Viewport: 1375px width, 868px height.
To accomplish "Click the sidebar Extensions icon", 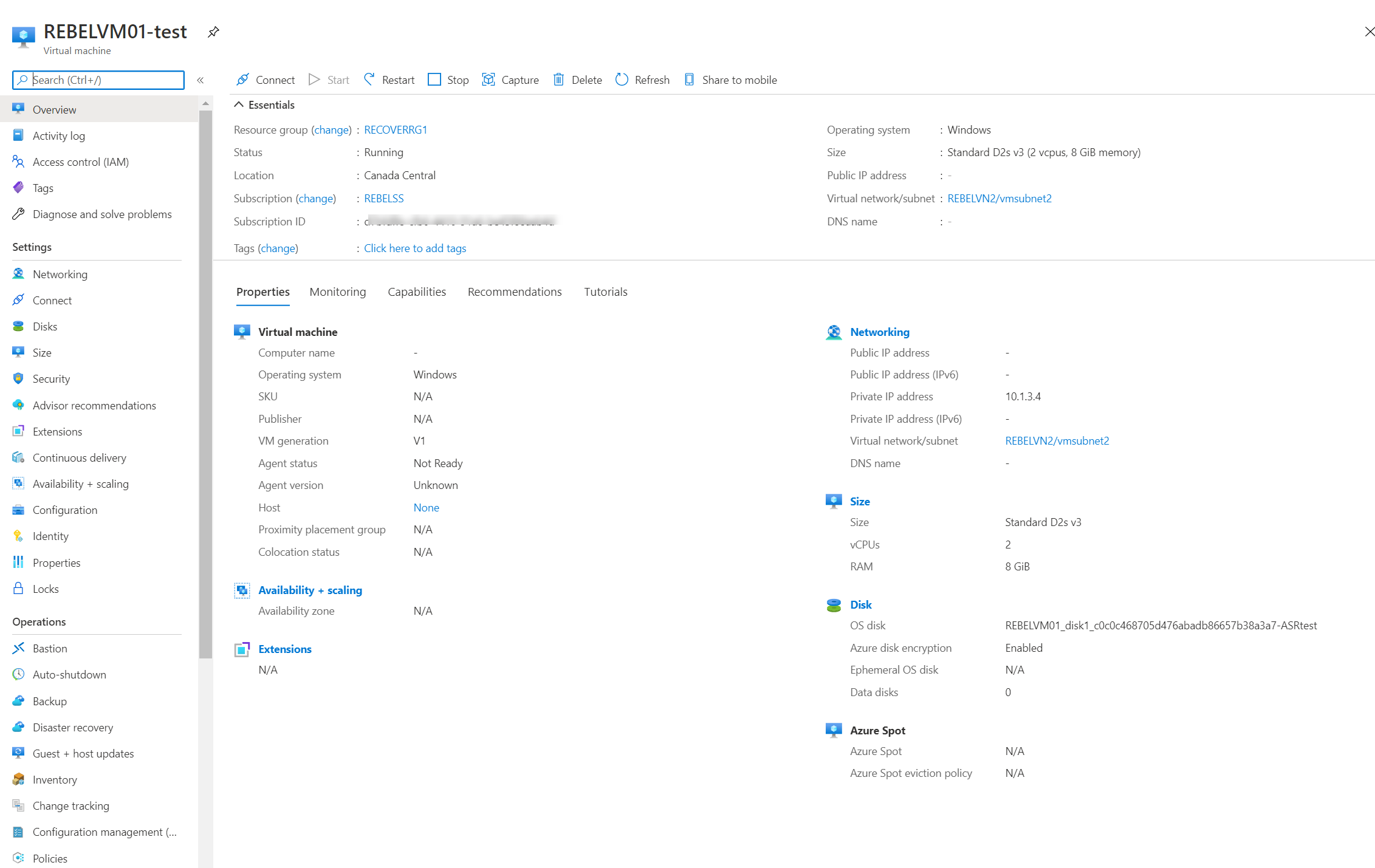I will pos(18,431).
